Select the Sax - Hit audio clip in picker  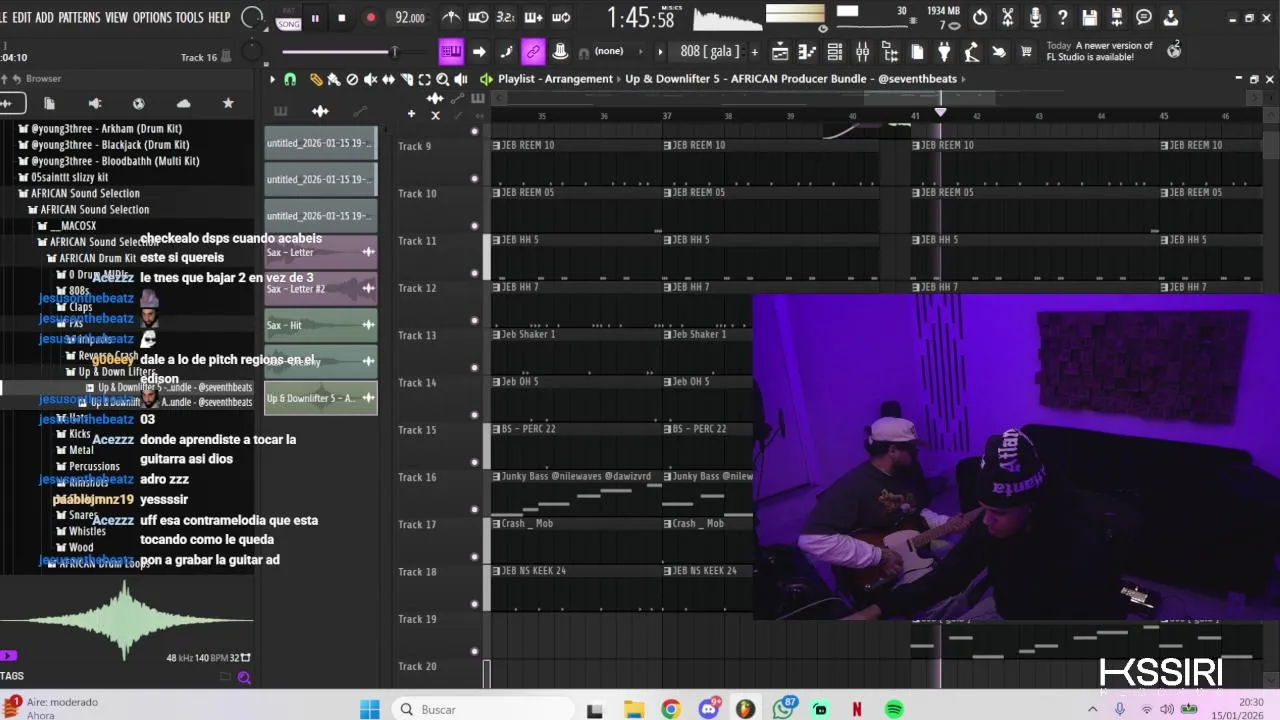tap(321, 325)
